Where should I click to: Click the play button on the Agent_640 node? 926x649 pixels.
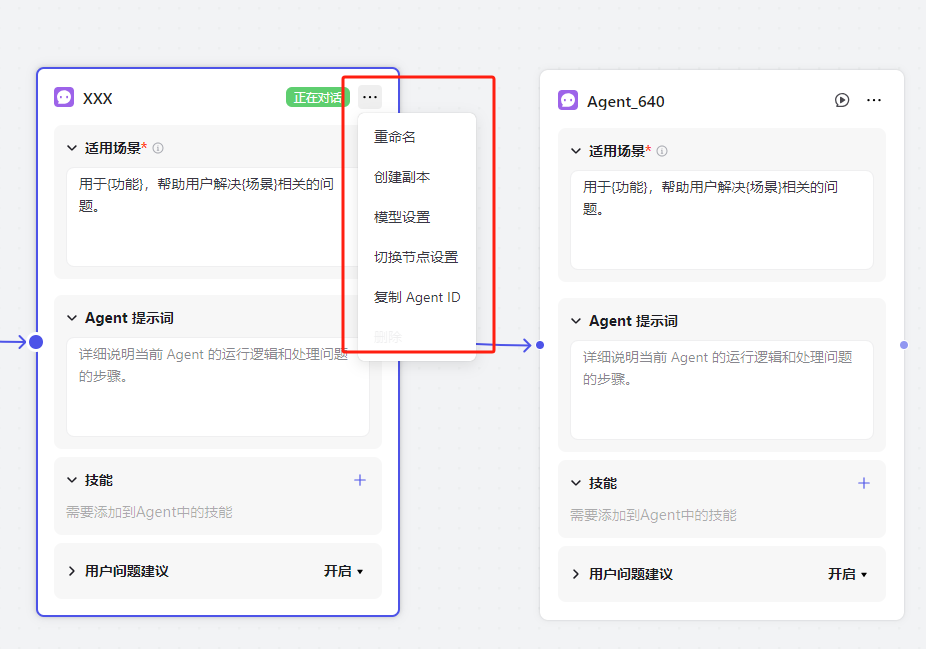[842, 100]
